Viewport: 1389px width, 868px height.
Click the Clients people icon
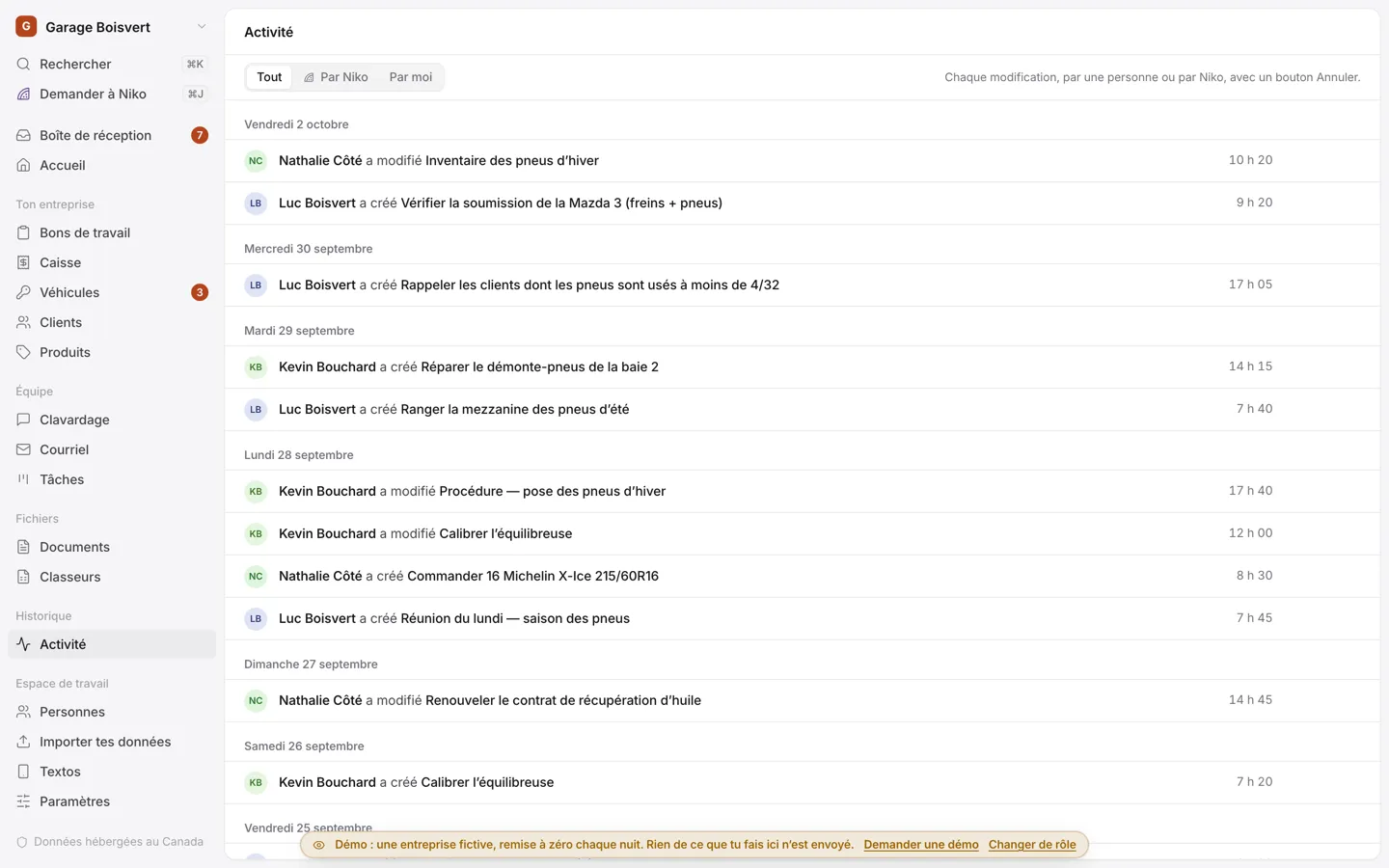(23, 322)
